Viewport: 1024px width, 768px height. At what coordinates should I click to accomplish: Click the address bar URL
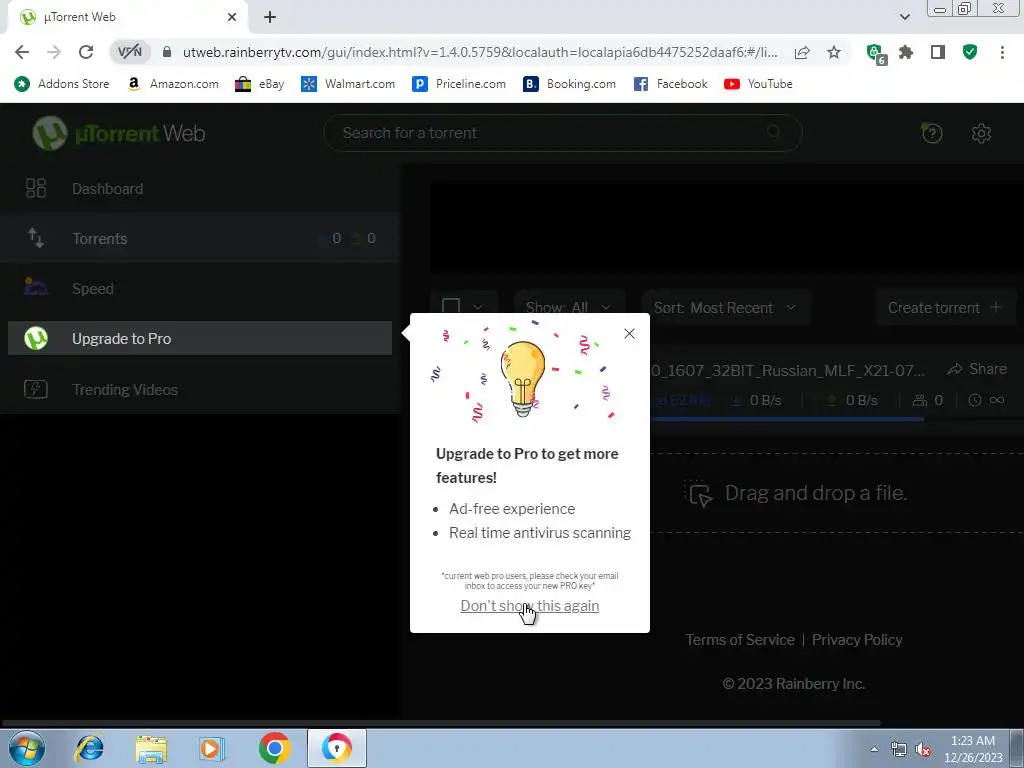(480, 52)
